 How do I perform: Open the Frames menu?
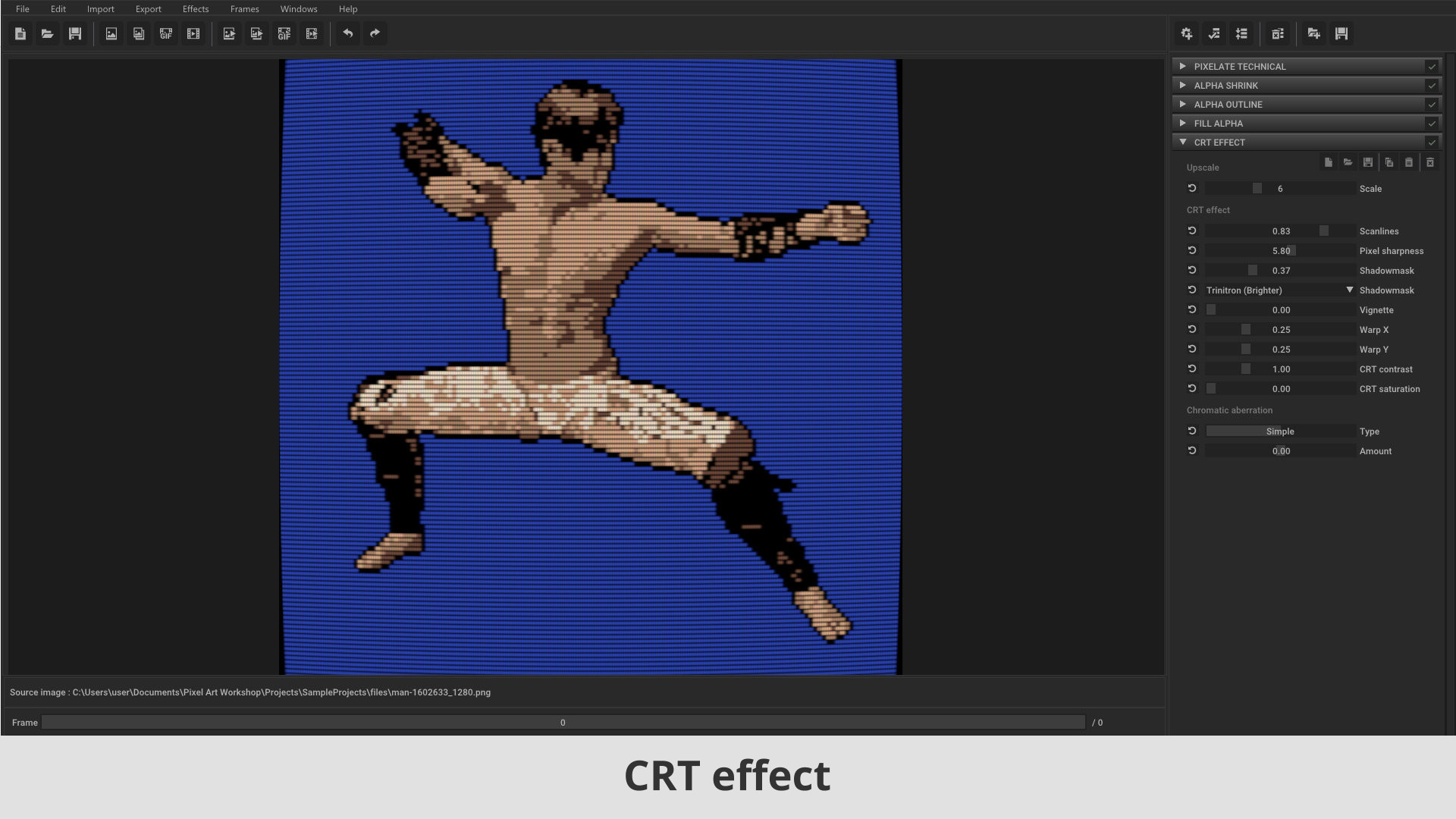pos(243,8)
